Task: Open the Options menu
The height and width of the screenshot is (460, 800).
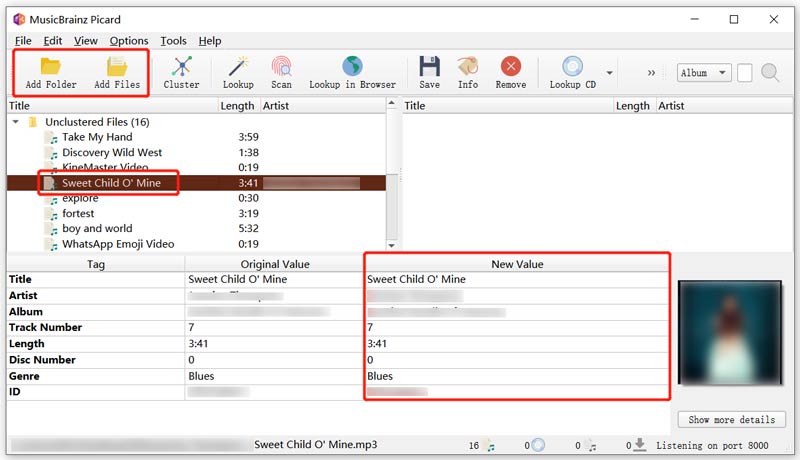Action: point(129,41)
